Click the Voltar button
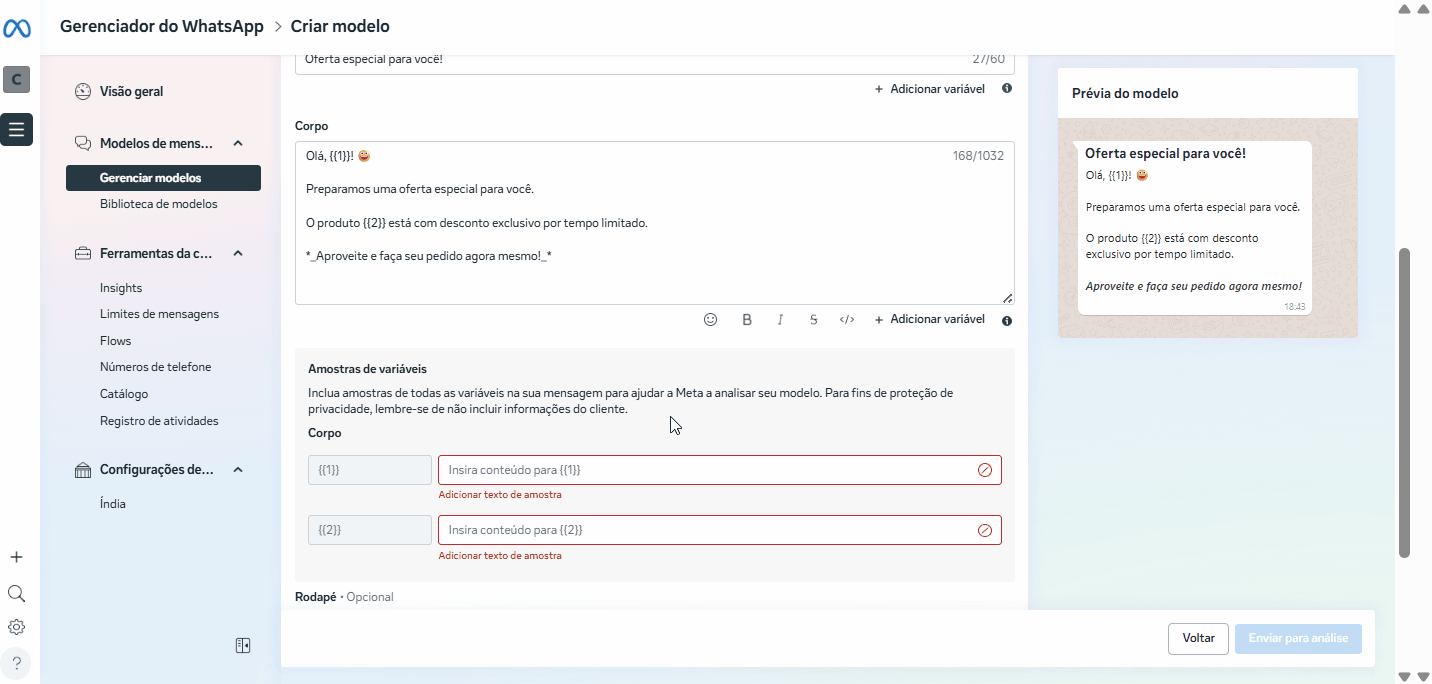Viewport: 1432px width, 684px height. pyautogui.click(x=1198, y=638)
